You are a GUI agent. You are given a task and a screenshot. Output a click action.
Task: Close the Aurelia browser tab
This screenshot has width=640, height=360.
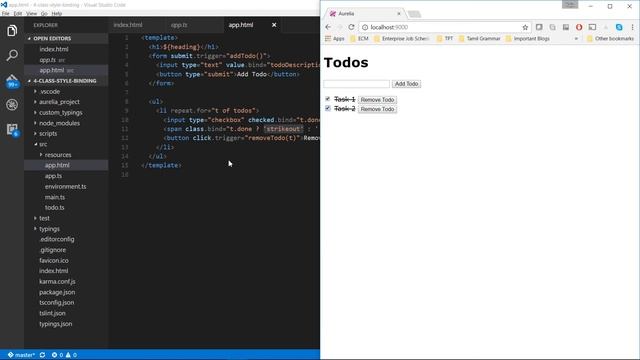pos(399,13)
